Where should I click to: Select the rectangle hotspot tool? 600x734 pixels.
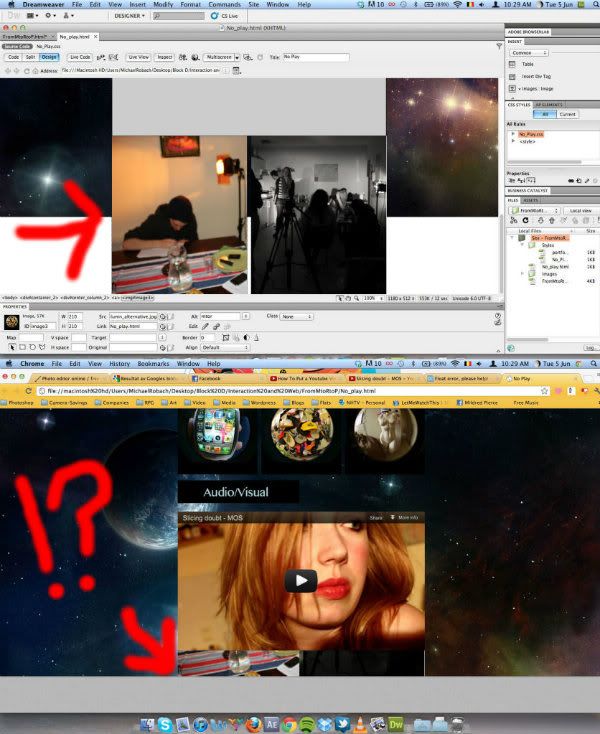coord(22,347)
